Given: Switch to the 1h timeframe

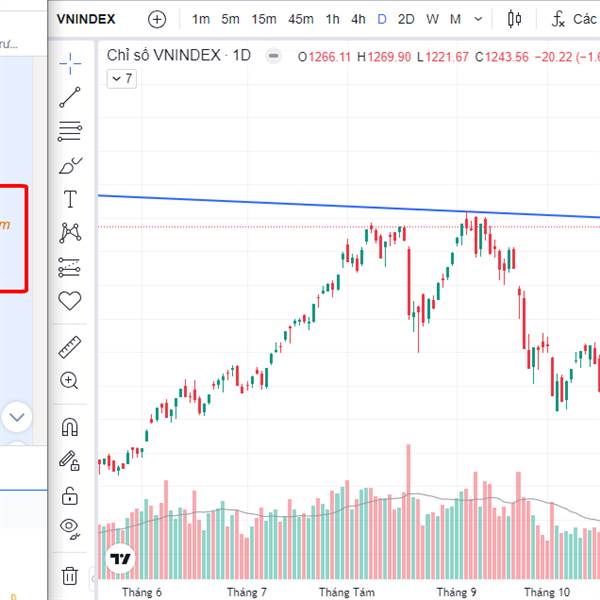Looking at the screenshot, I should pos(333,19).
